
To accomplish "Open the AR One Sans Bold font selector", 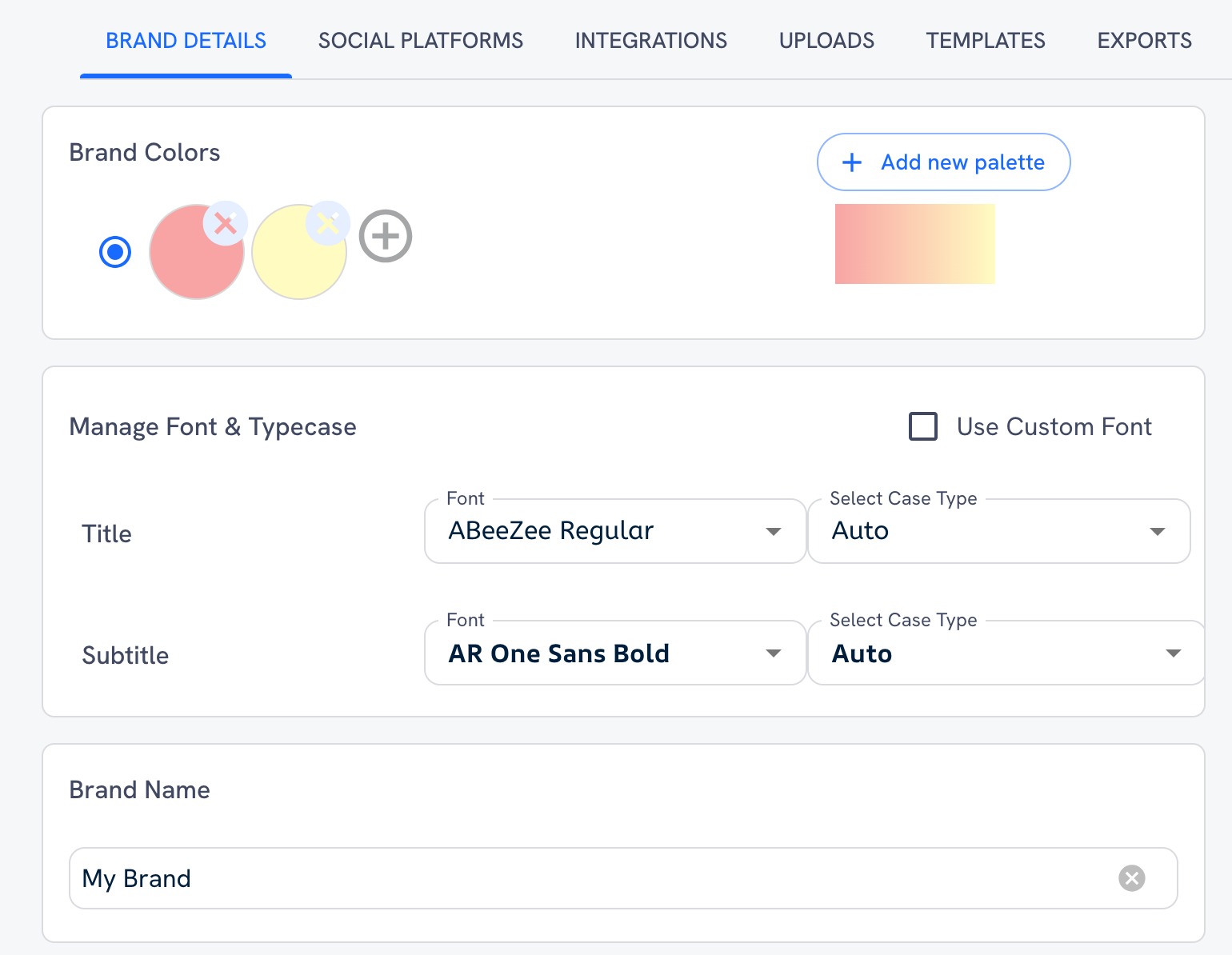I will click(x=614, y=653).
